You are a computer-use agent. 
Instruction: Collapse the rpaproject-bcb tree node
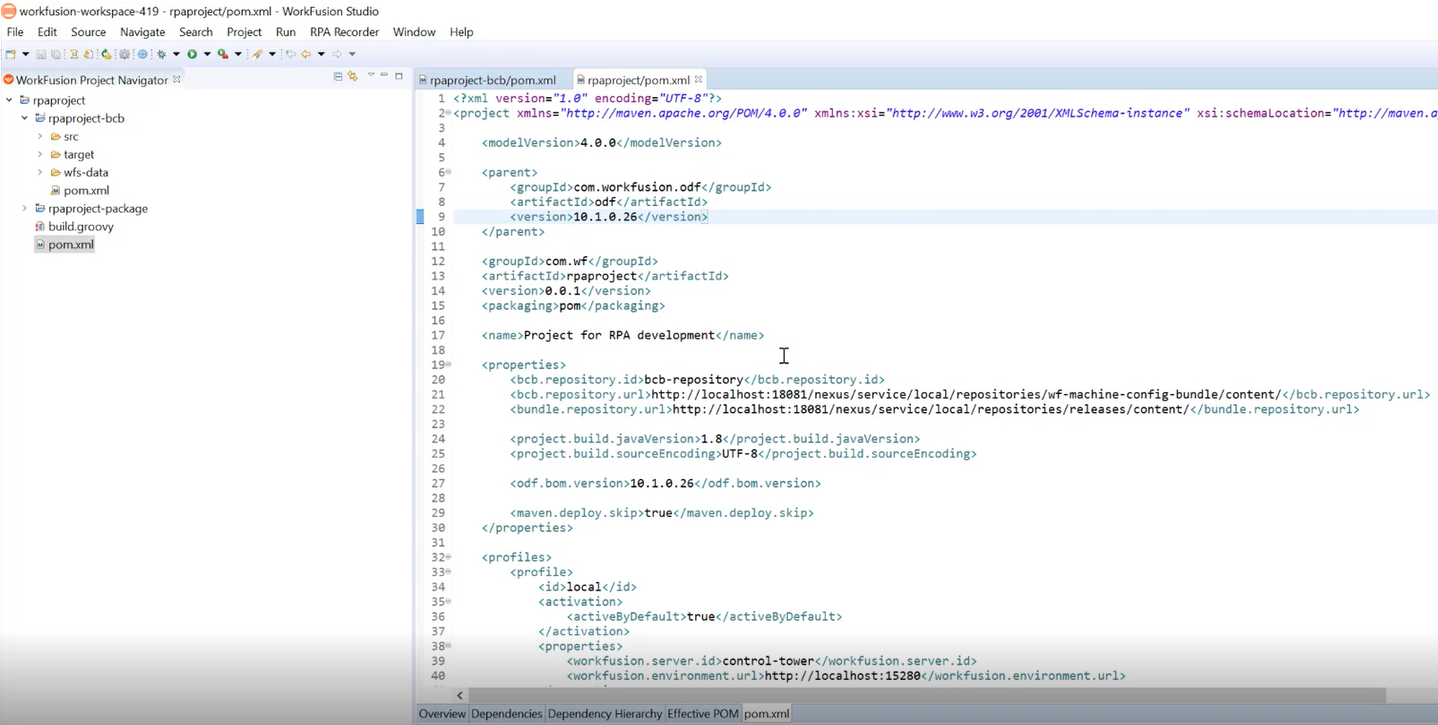click(25, 118)
